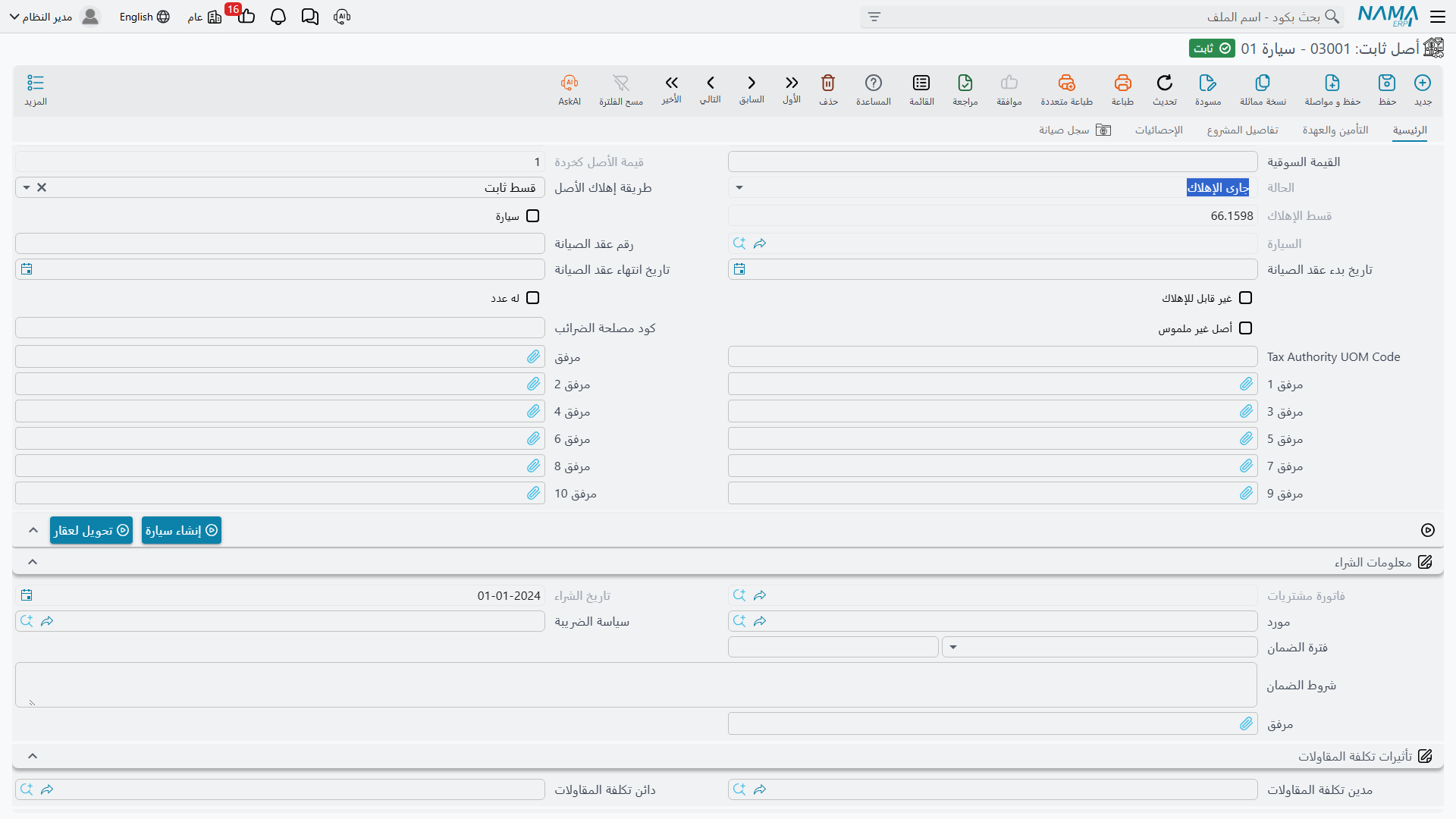Image resolution: width=1456 pixels, height=819 pixels.
Task: Open سجل صيانة tab
Action: (1075, 130)
